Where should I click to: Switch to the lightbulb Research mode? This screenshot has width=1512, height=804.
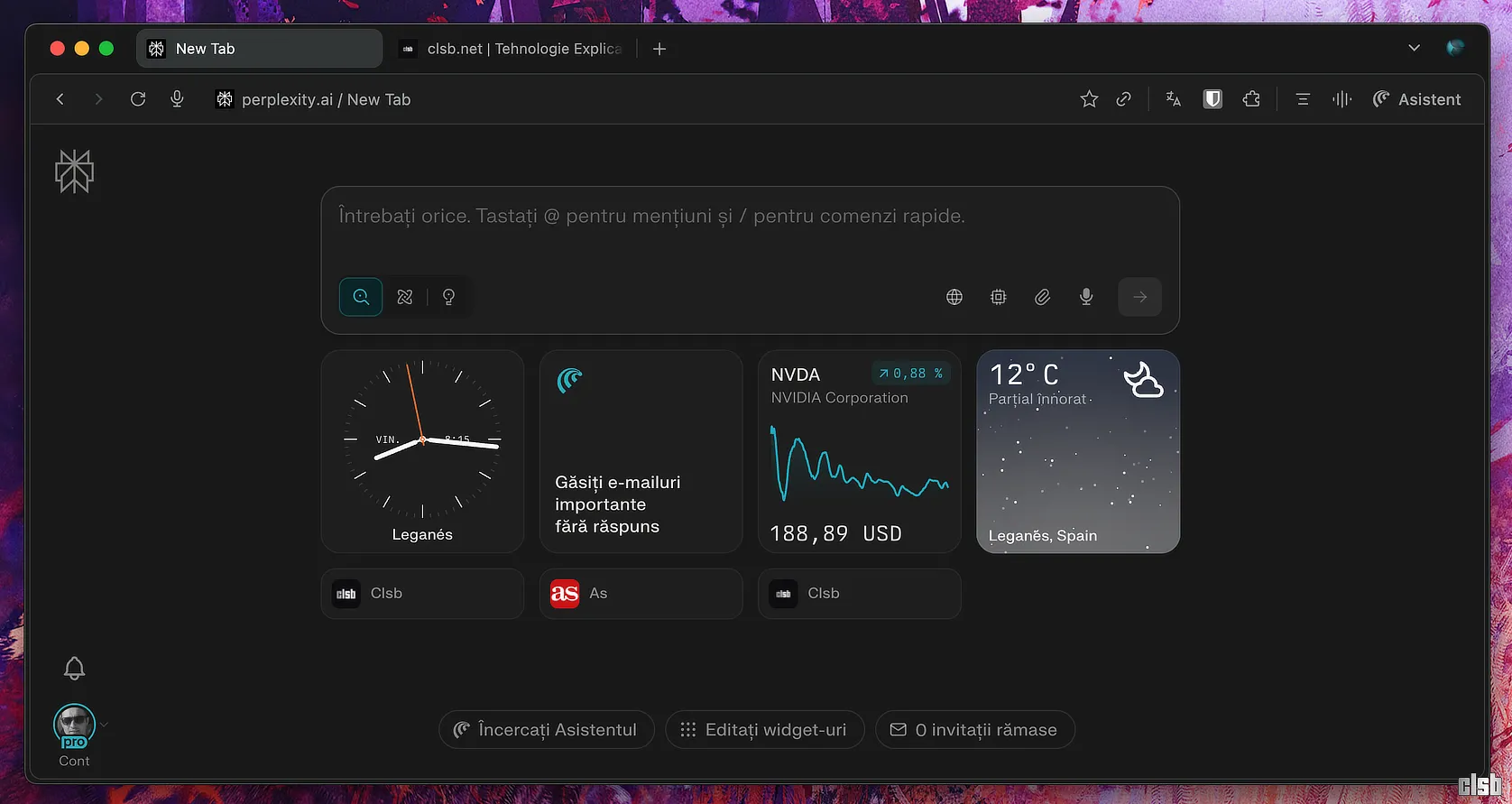point(448,297)
